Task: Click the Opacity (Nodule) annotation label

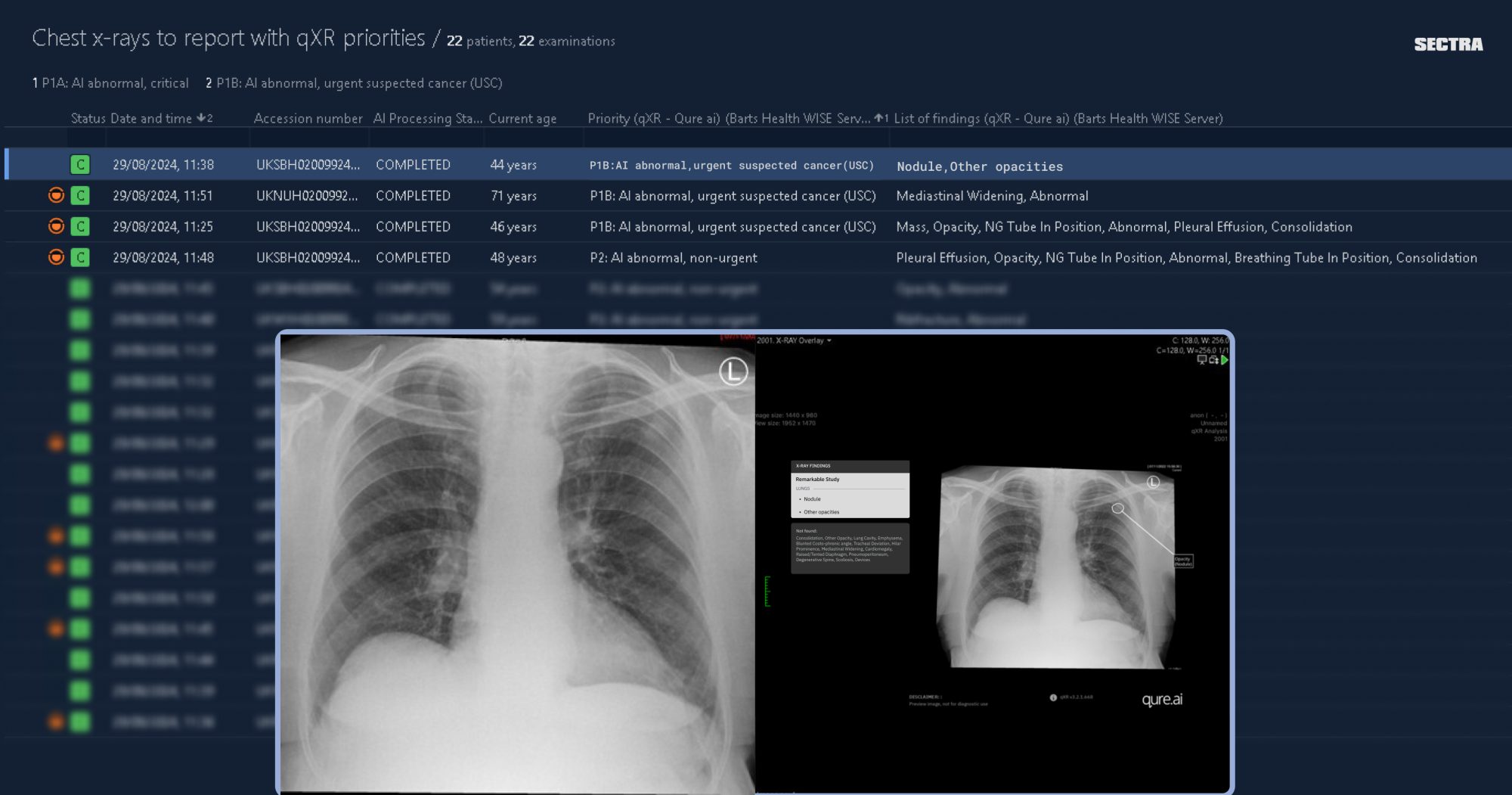Action: 1183,561
